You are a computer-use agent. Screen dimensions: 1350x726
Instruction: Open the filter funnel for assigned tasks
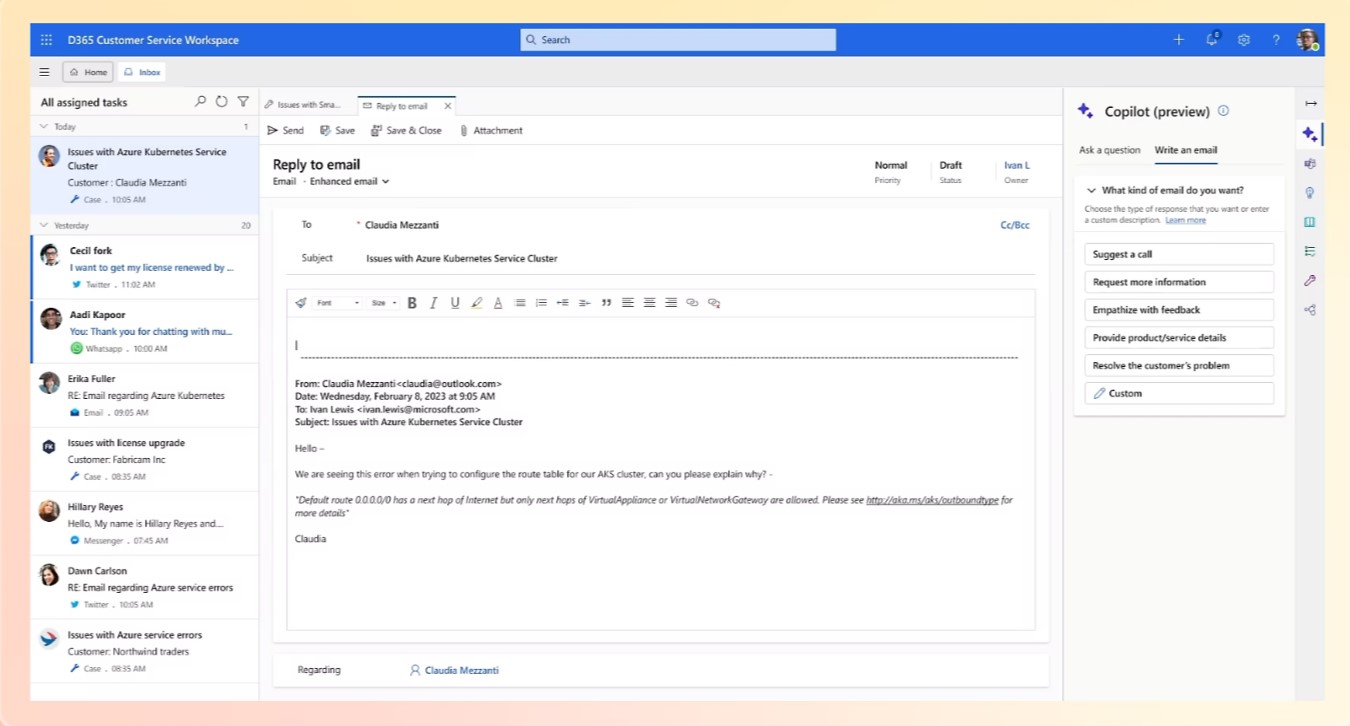[243, 102]
